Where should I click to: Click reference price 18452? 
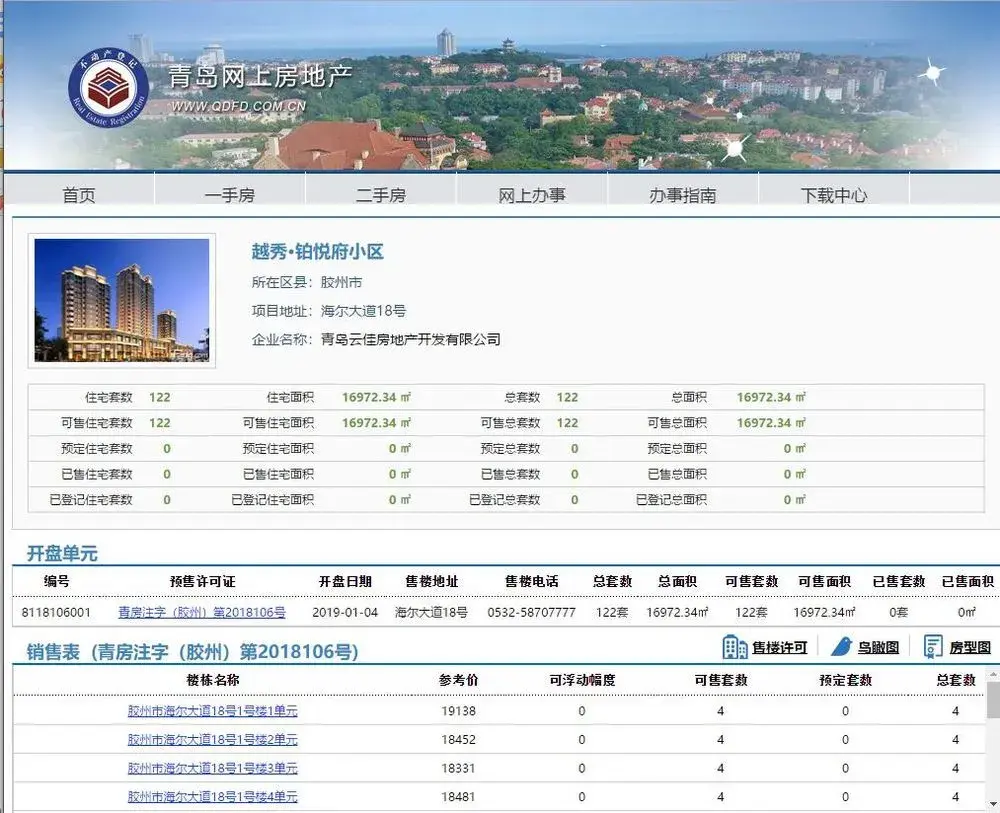coord(458,739)
